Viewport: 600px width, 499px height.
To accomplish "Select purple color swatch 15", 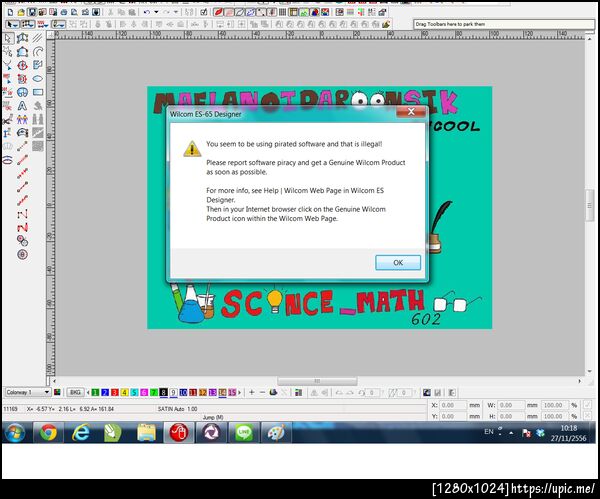I will click(x=232, y=392).
